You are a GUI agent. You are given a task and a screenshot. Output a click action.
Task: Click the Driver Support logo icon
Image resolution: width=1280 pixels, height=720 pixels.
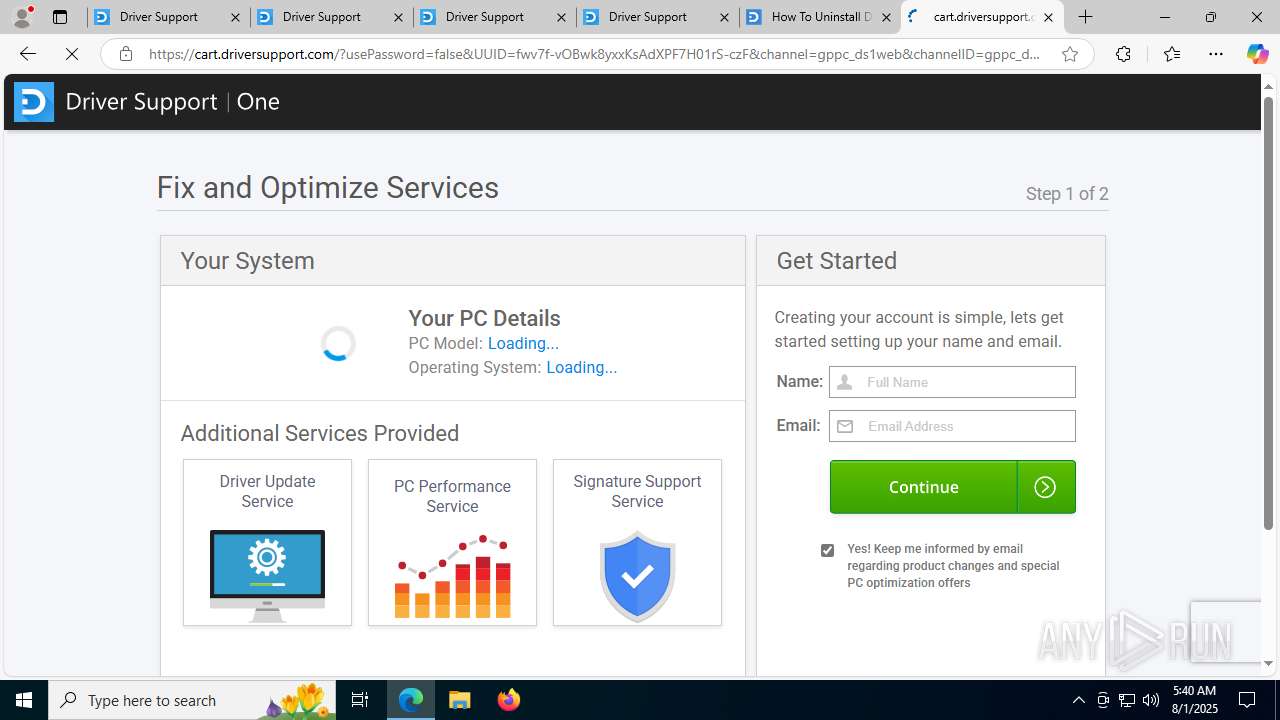coord(33,101)
